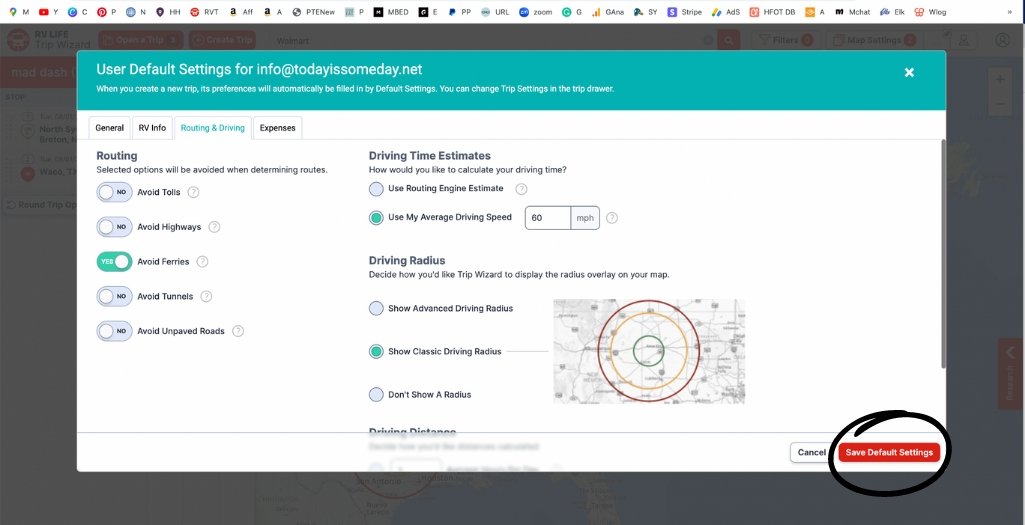The image size is (1025, 525).
Task: Click the help icon next to Avoid Tunnels
Action: click(207, 296)
